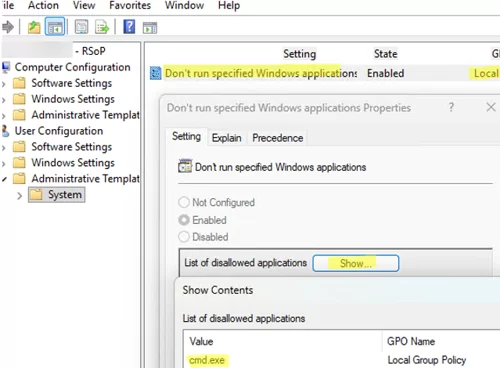Open the Window menu

coord(184,5)
